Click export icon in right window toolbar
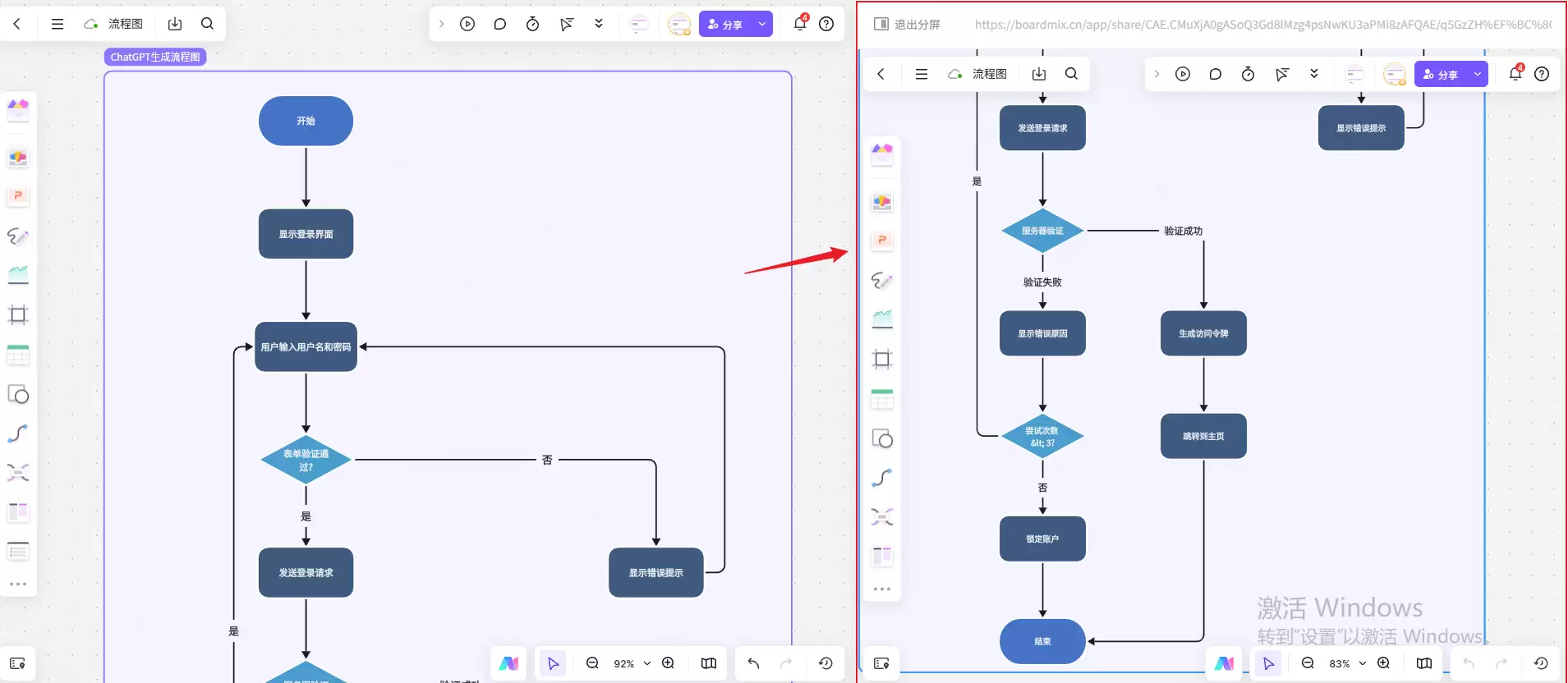 pos(1039,74)
